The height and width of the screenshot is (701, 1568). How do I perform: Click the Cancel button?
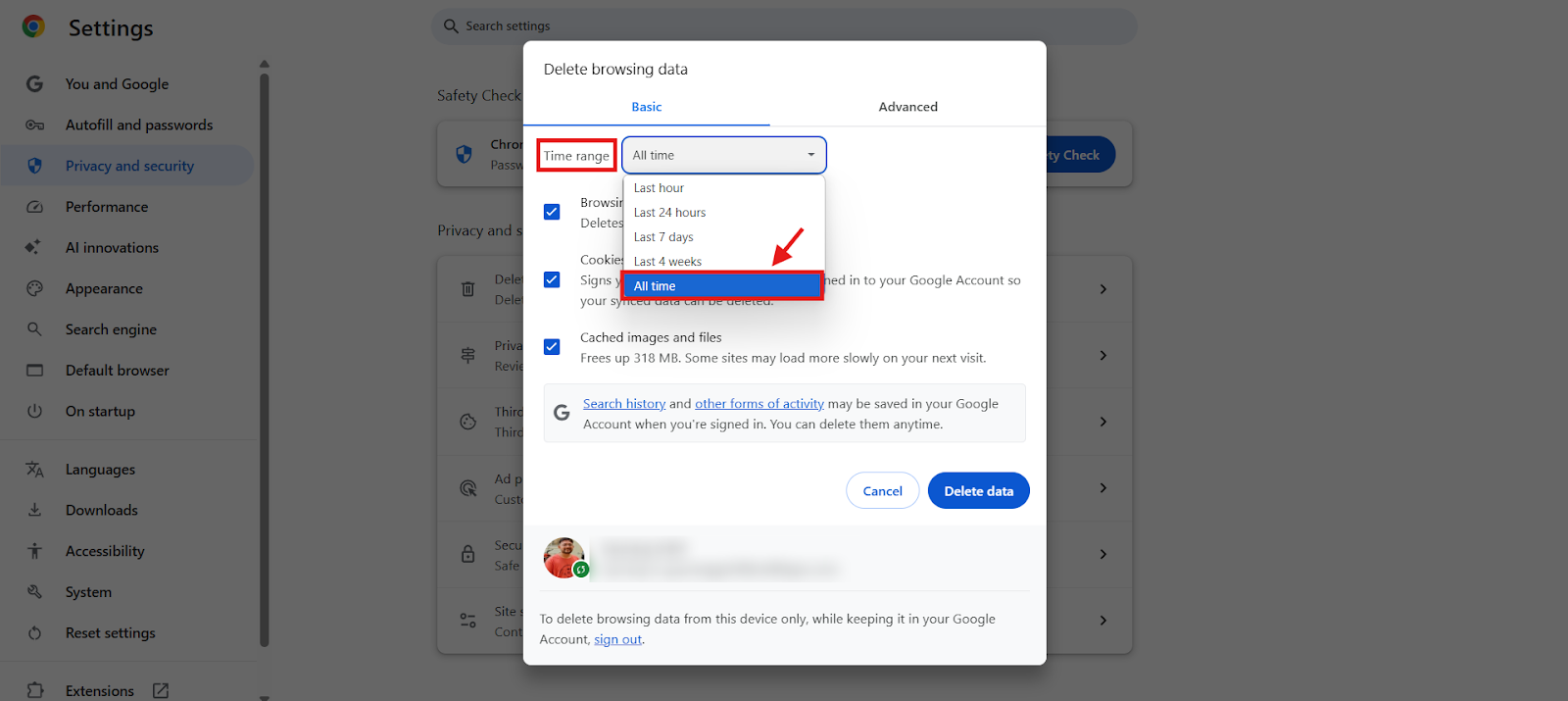(x=883, y=491)
